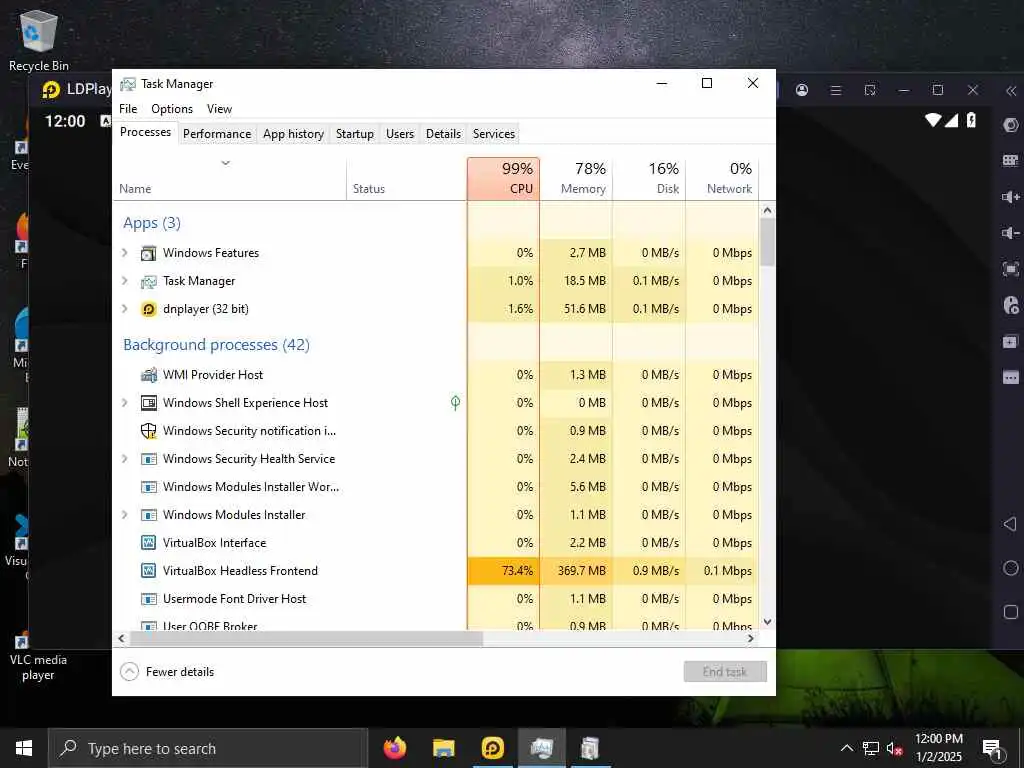Click LDPlayer Android home circle button
Image resolution: width=1024 pixels, height=768 pixels.
point(1010,568)
